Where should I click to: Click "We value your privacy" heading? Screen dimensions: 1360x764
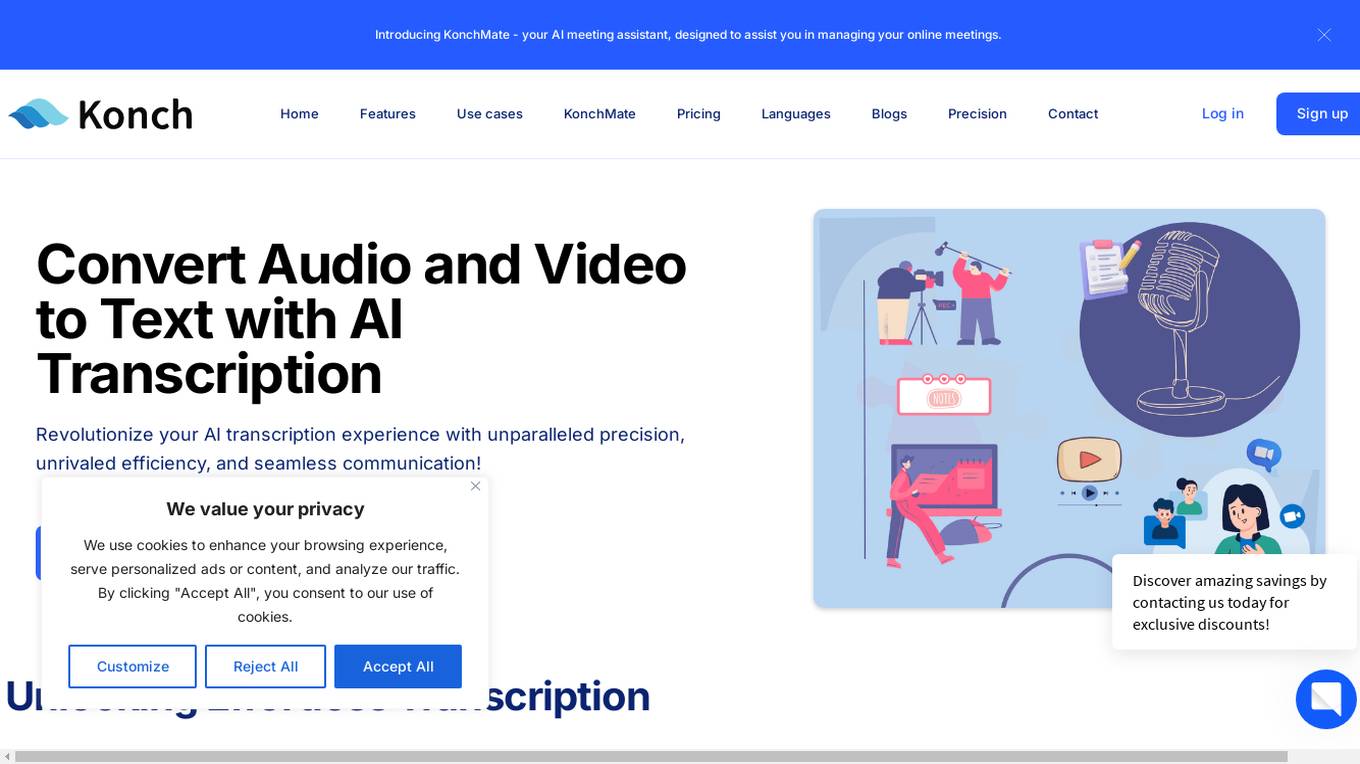point(265,509)
